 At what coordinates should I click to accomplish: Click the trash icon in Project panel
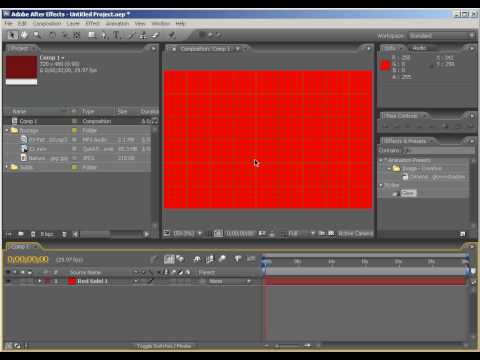[64, 234]
